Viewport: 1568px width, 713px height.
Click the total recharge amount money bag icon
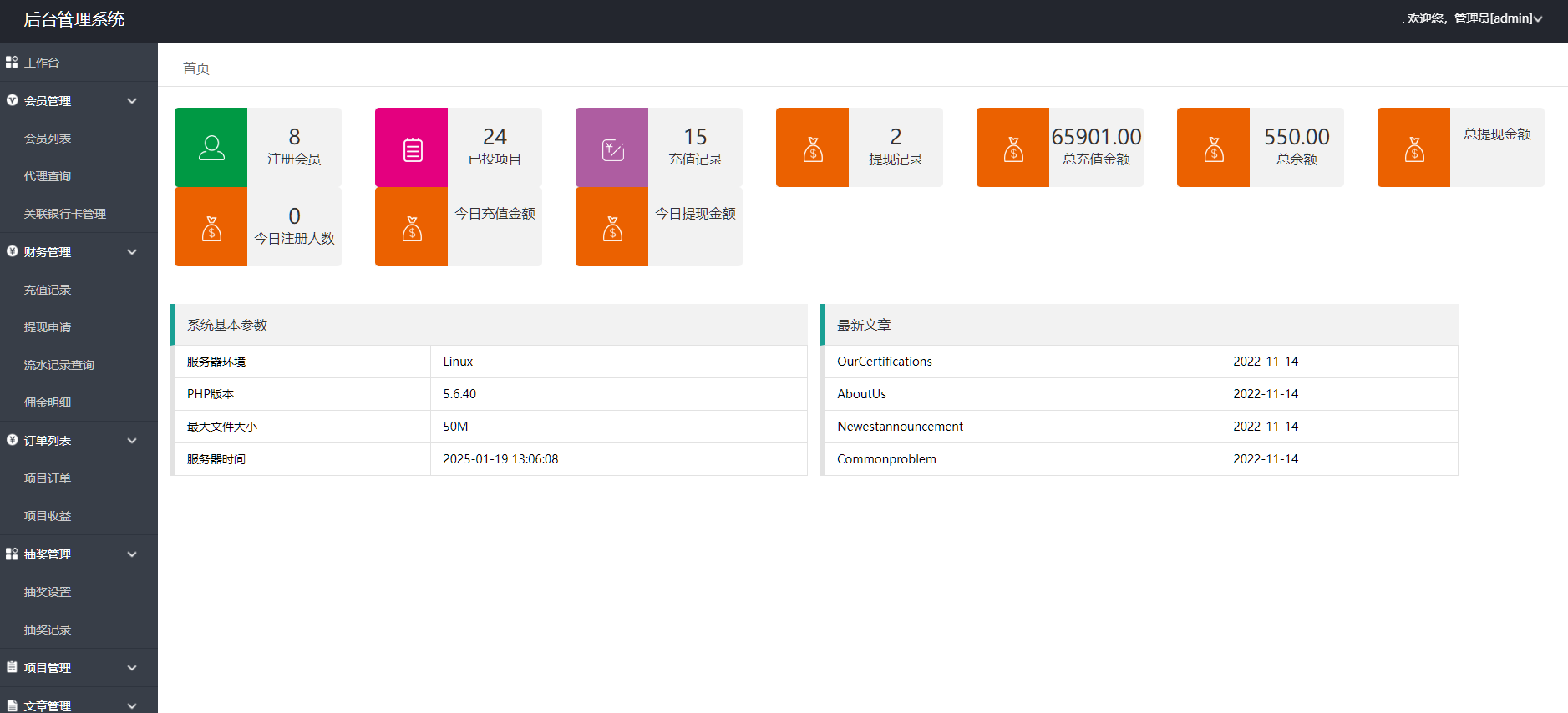pyautogui.click(x=1012, y=148)
